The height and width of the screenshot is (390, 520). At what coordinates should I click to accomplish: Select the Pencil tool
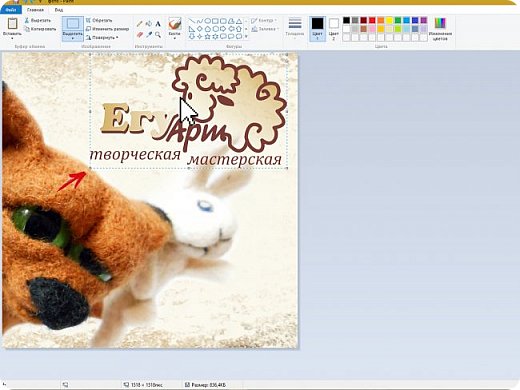coord(140,24)
